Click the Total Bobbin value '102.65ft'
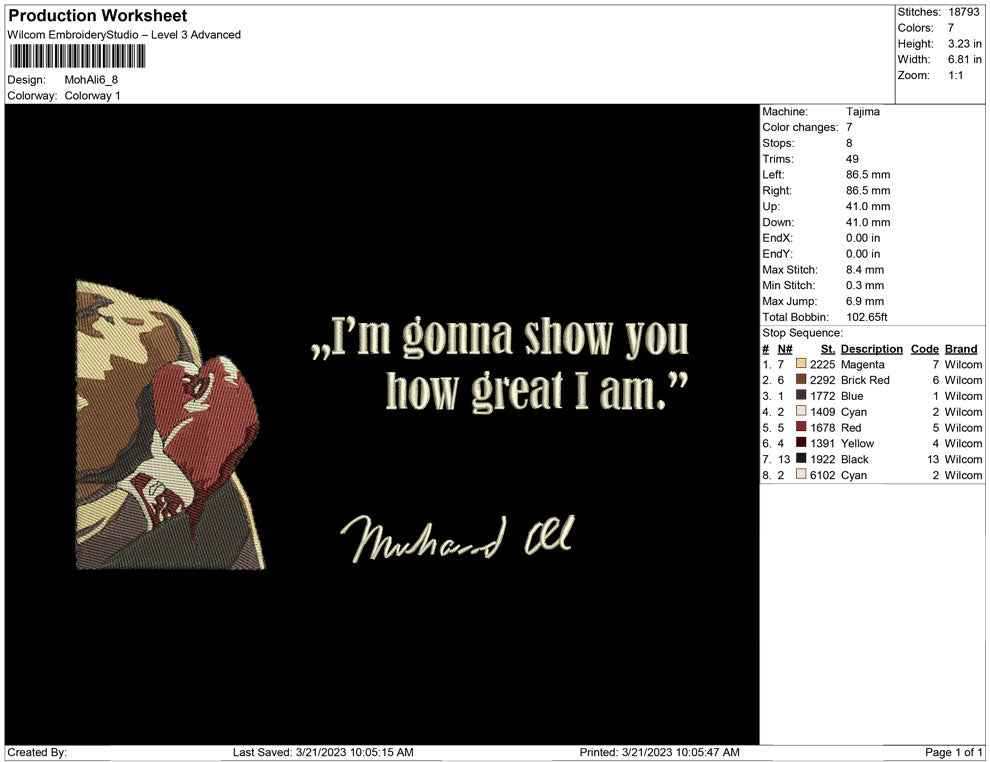 point(866,317)
